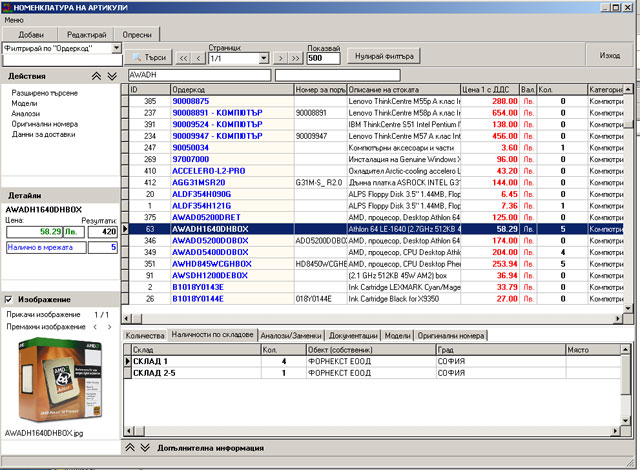Switch to the bottom Оригинални номера tab
This screenshot has height=470, width=640.
[451, 335]
